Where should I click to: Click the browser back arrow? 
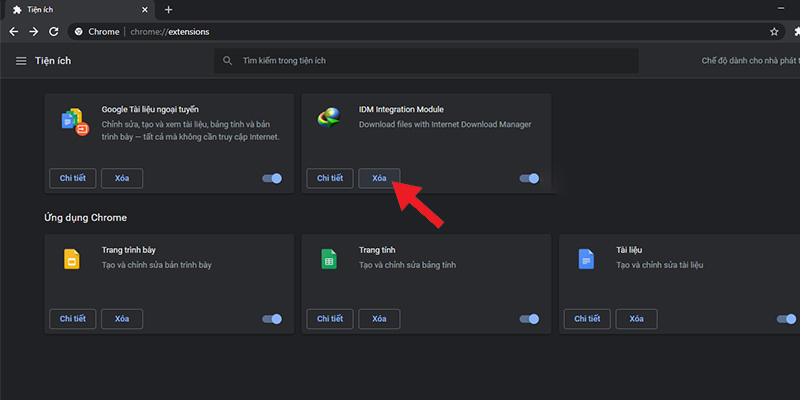pos(14,32)
